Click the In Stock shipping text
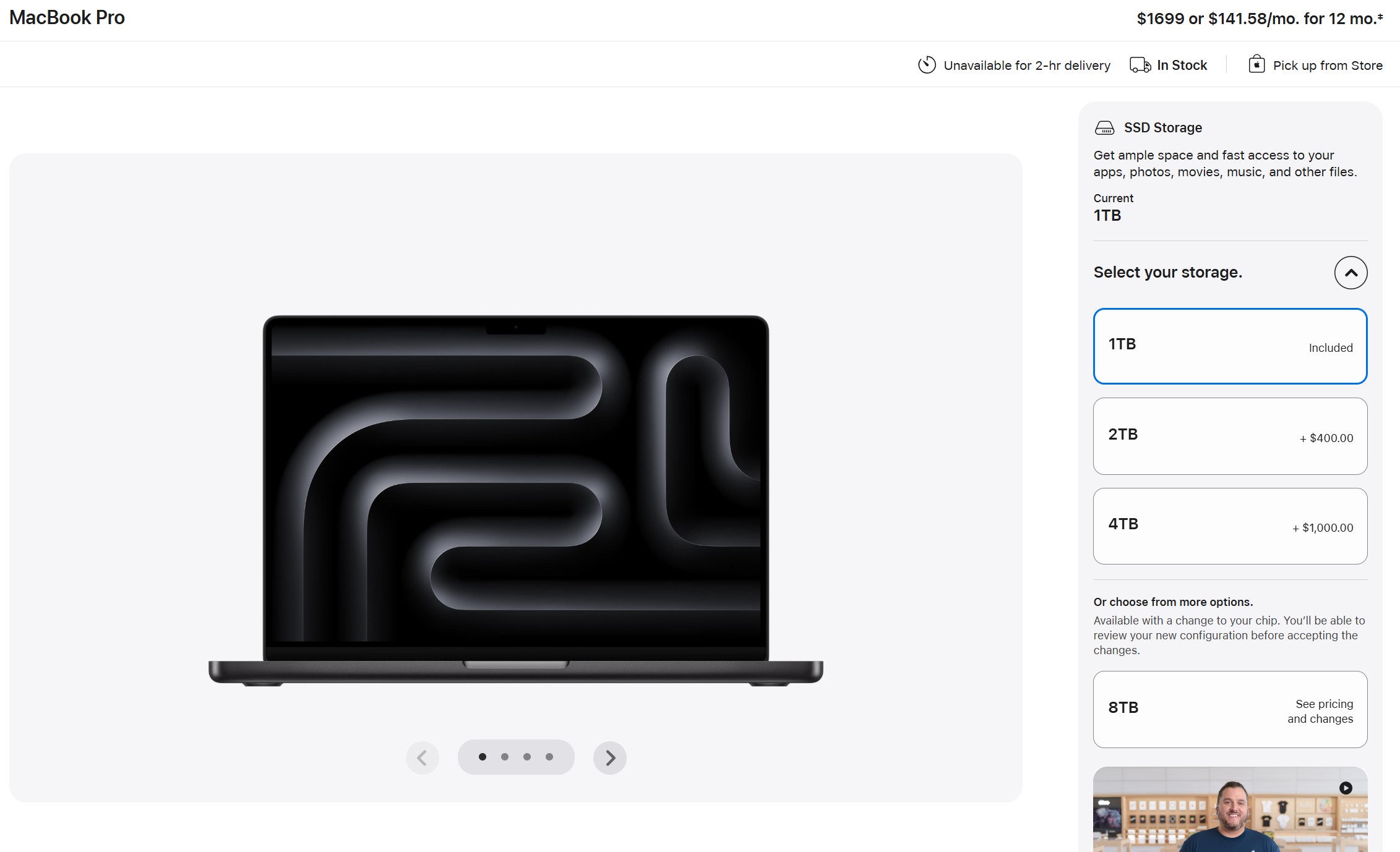 (x=1182, y=66)
